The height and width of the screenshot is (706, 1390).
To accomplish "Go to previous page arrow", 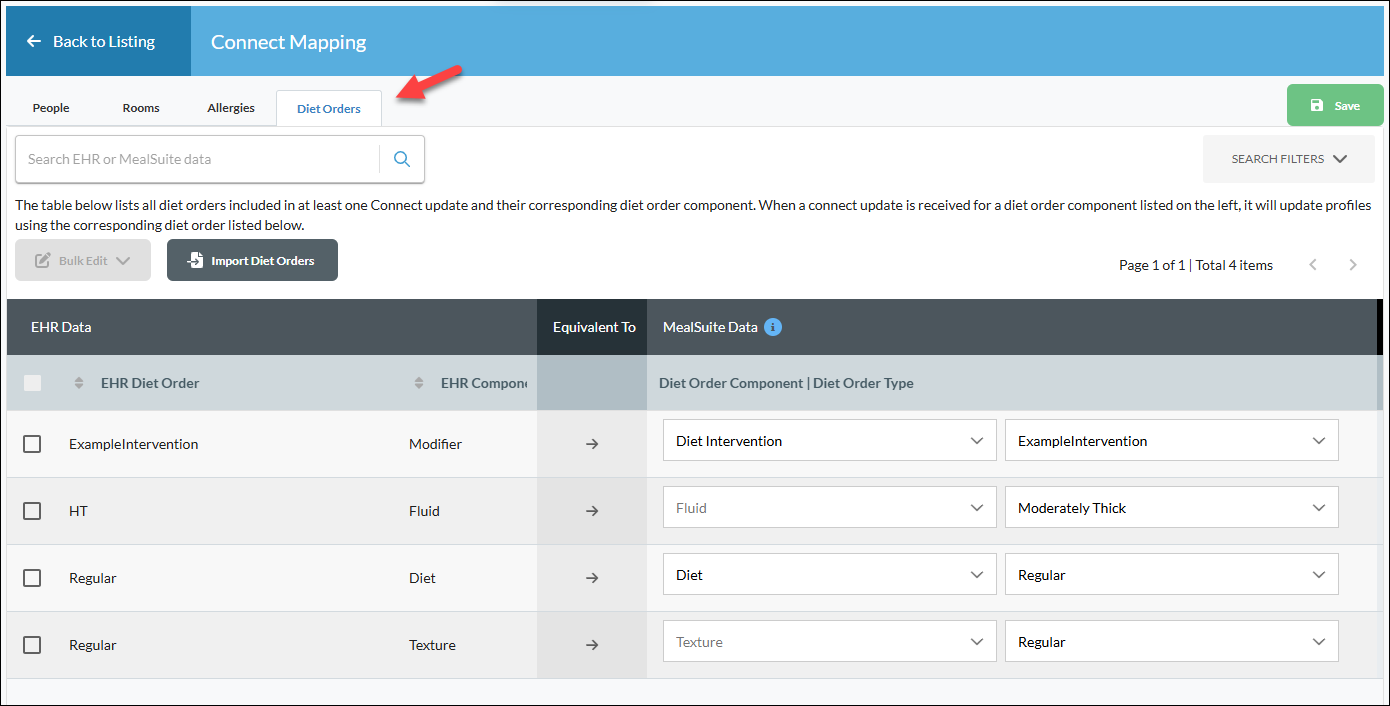I will (1313, 265).
